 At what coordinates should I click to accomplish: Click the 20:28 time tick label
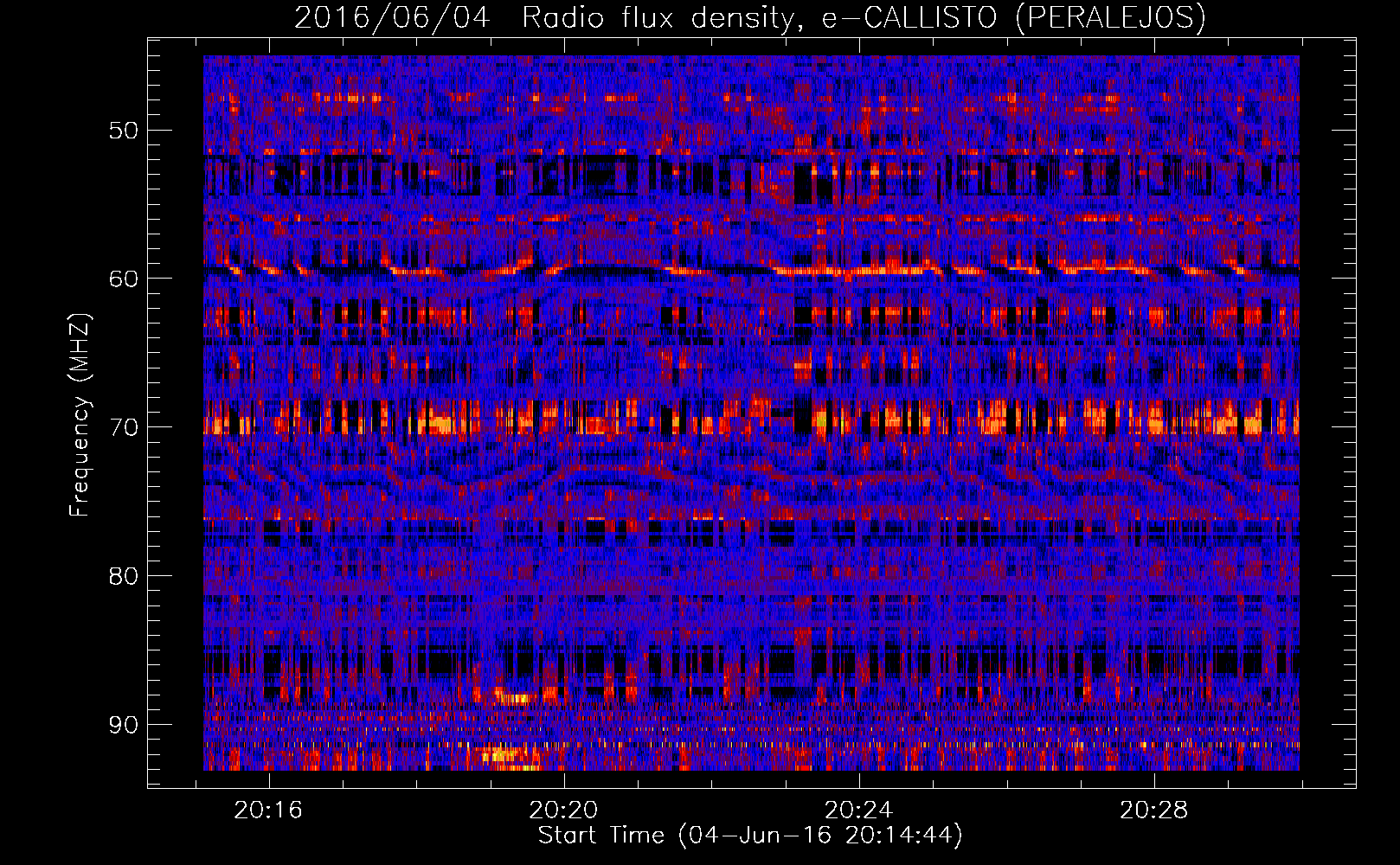pos(1154,811)
